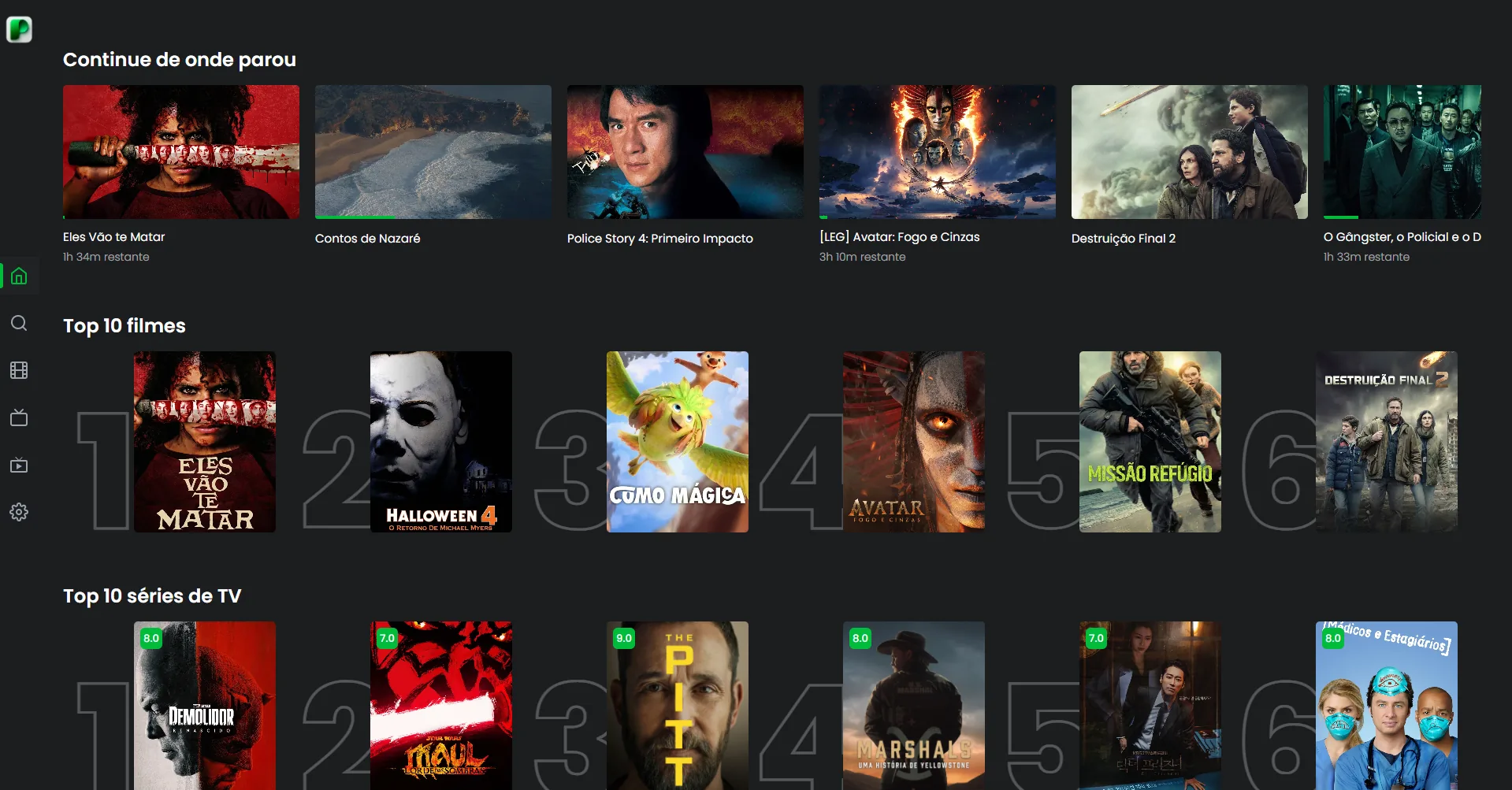
Task: Open Destruição Final 2 poster in Top 10 filmes
Action: point(1387,442)
